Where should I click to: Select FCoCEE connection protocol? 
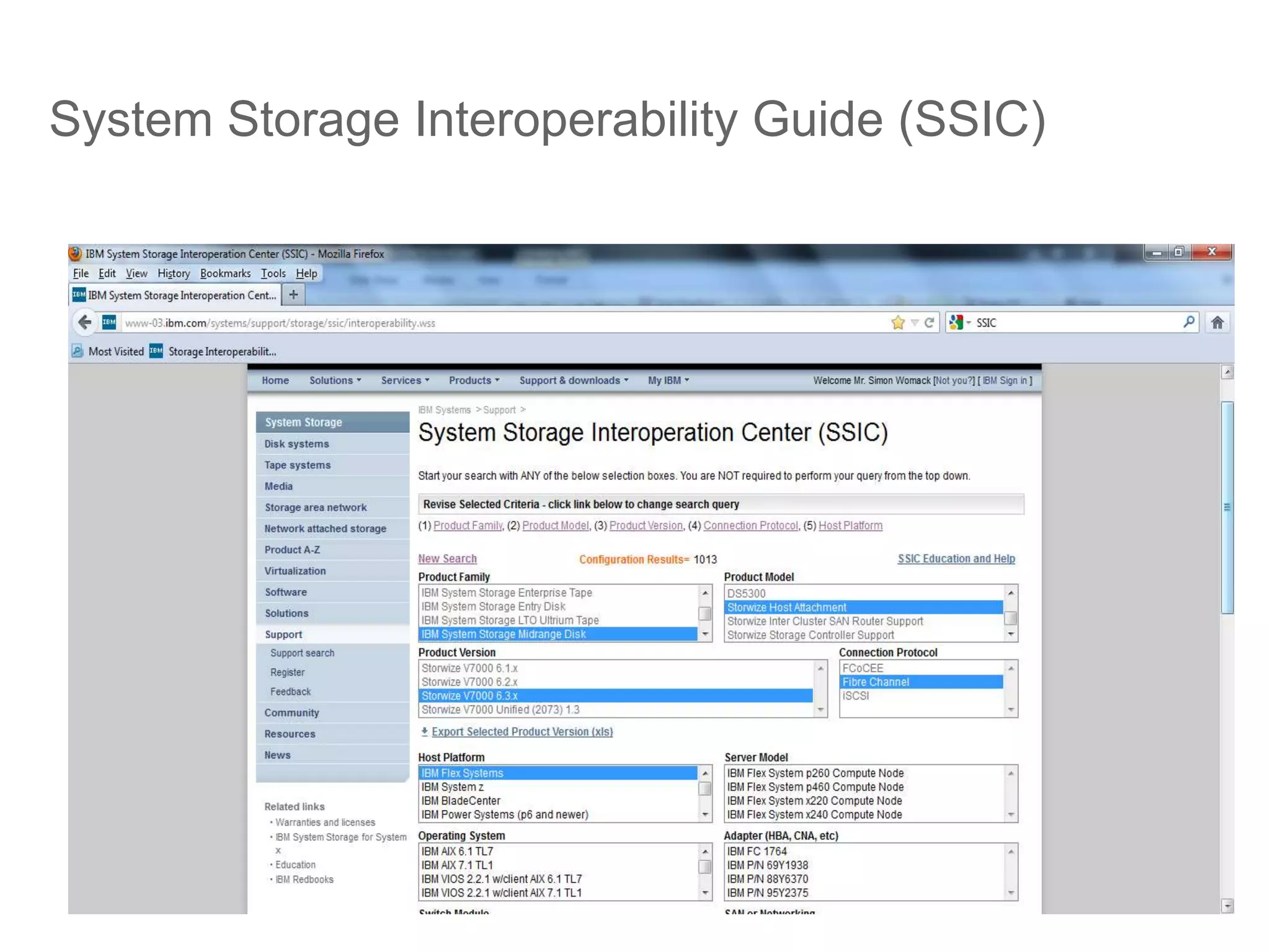pyautogui.click(x=921, y=668)
